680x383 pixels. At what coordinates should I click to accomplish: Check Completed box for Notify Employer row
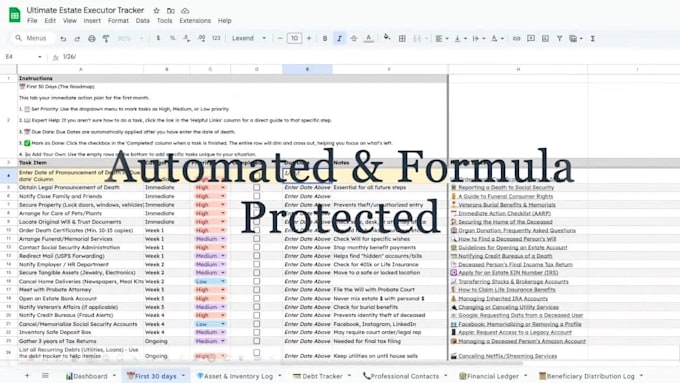[x=257, y=264]
